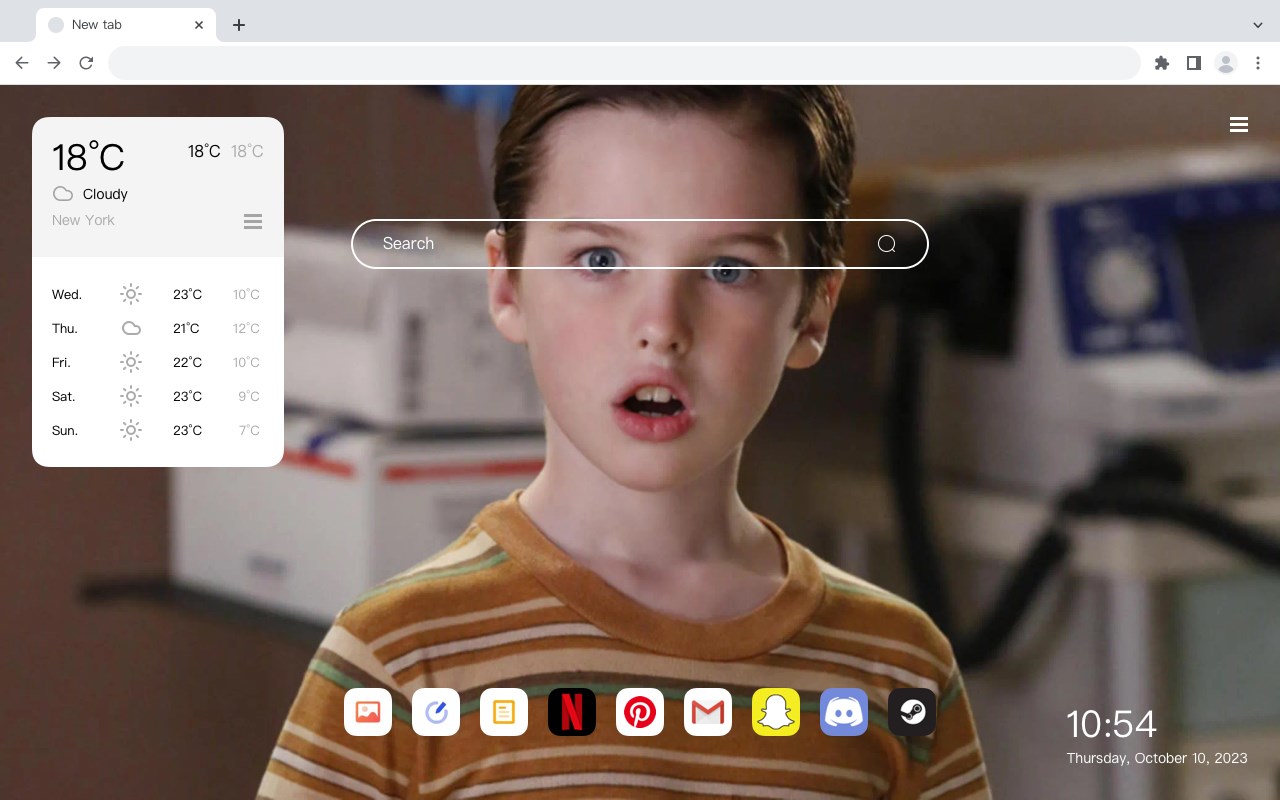Select the Thu. forecast row label
The width and height of the screenshot is (1280, 800).
[65, 328]
